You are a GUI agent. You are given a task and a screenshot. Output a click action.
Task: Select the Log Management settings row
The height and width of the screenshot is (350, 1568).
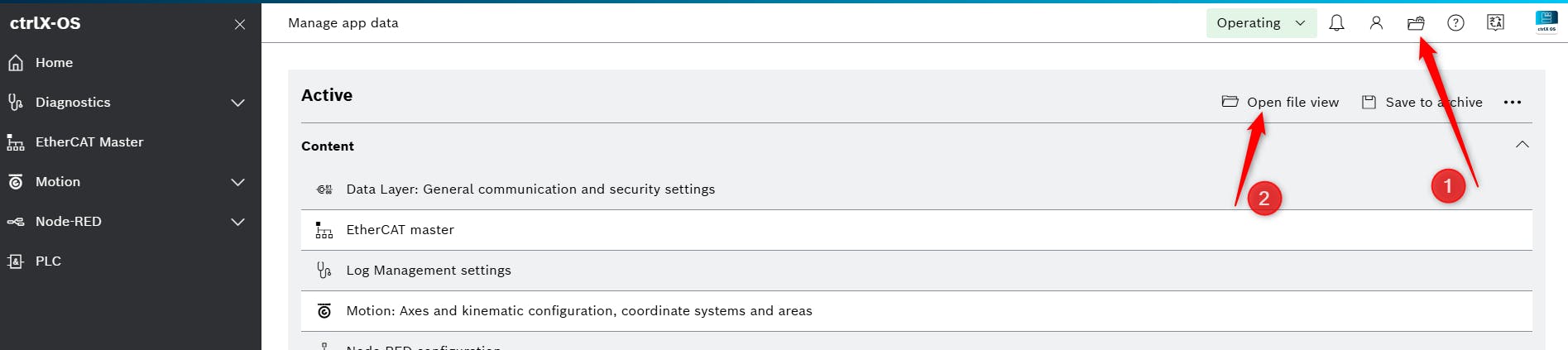click(x=428, y=271)
